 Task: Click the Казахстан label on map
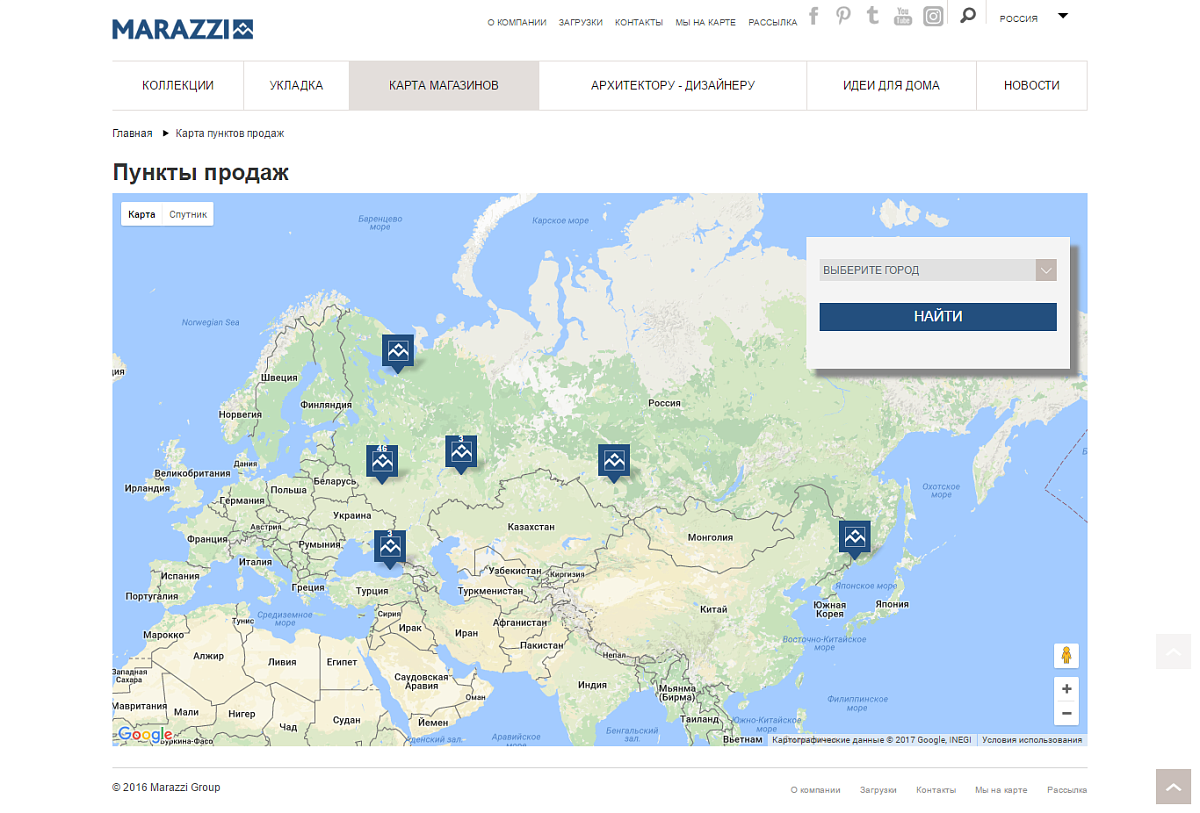(x=531, y=526)
